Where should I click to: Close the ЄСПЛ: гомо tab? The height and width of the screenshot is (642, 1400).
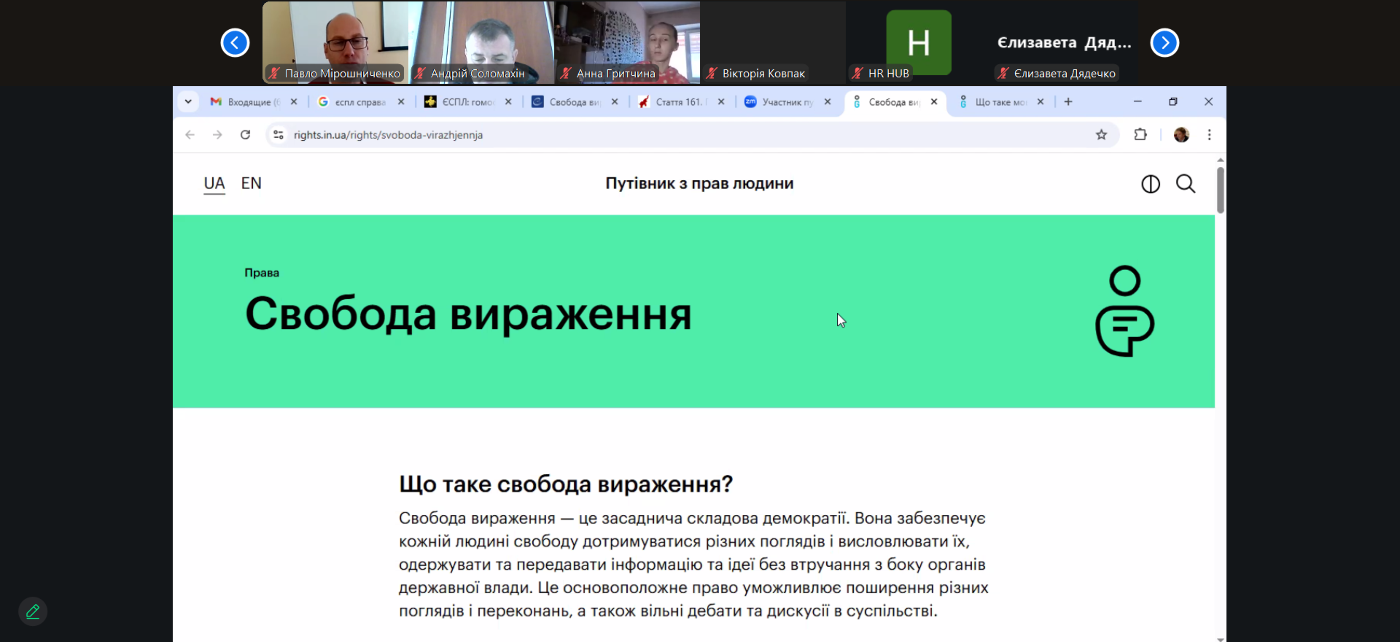(x=507, y=102)
